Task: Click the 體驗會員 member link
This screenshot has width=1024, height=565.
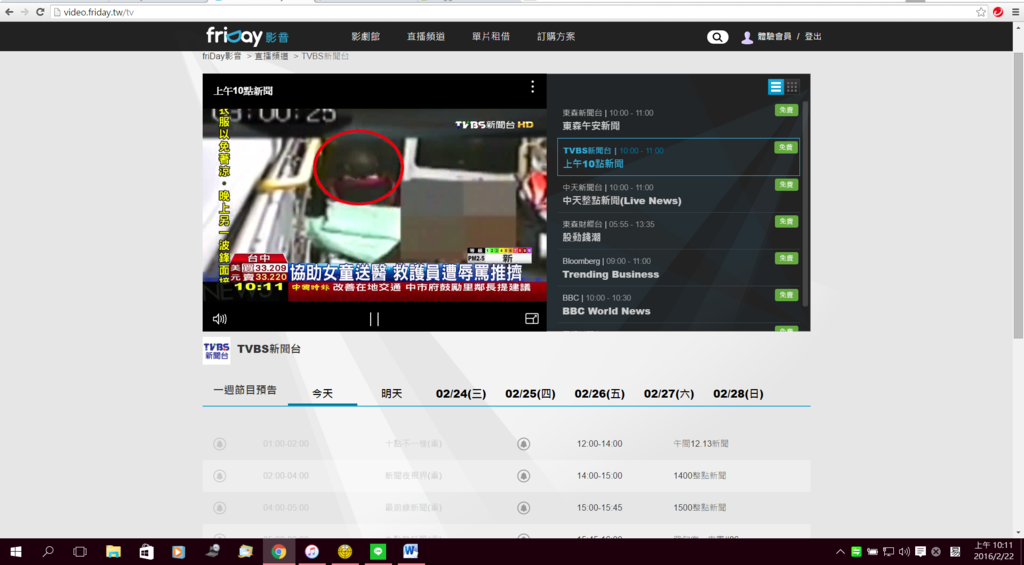Action: tap(774, 37)
